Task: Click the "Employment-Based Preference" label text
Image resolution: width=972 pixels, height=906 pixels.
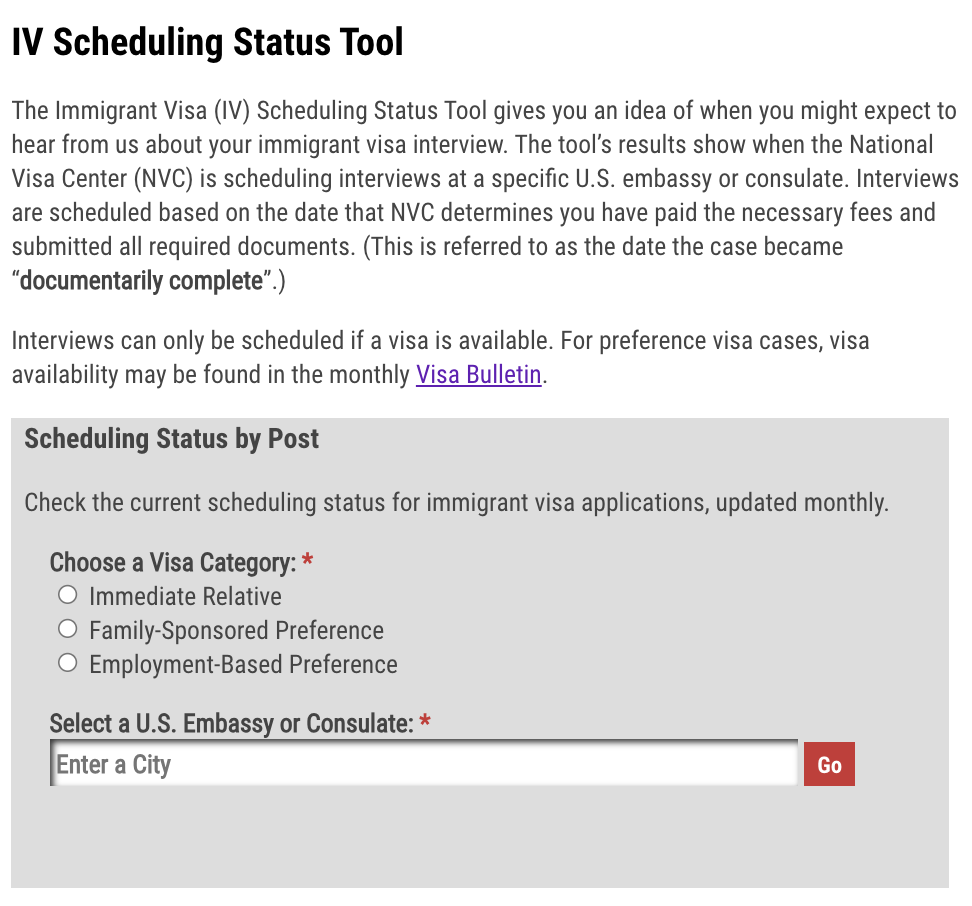Action: tap(243, 665)
